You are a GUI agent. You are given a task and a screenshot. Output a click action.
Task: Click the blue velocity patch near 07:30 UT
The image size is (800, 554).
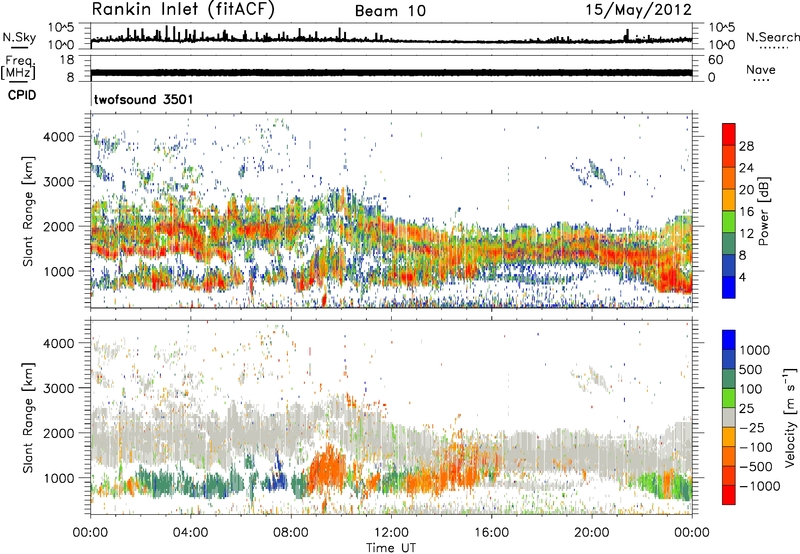tap(277, 477)
